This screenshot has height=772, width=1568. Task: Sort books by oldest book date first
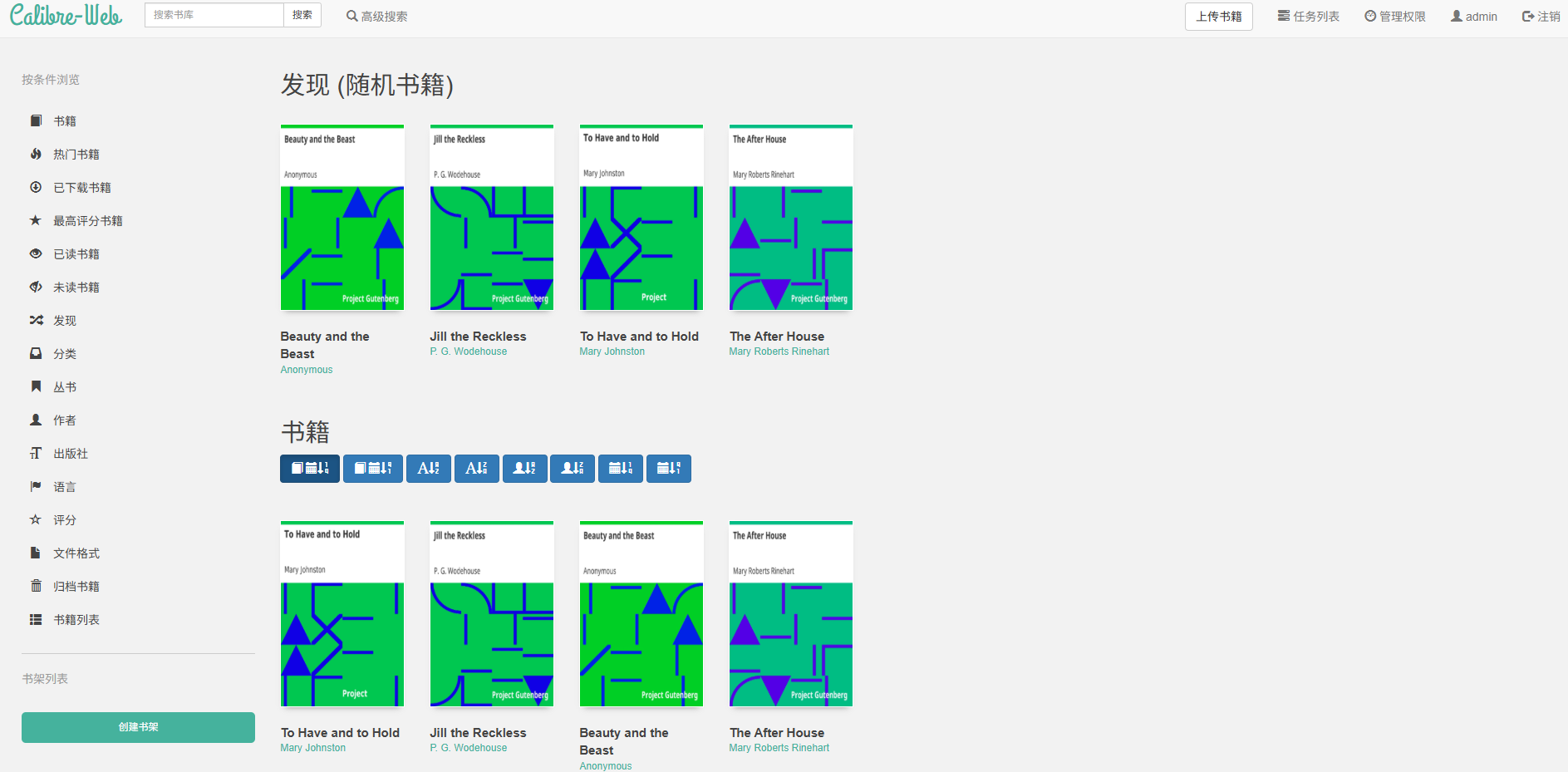coord(373,469)
